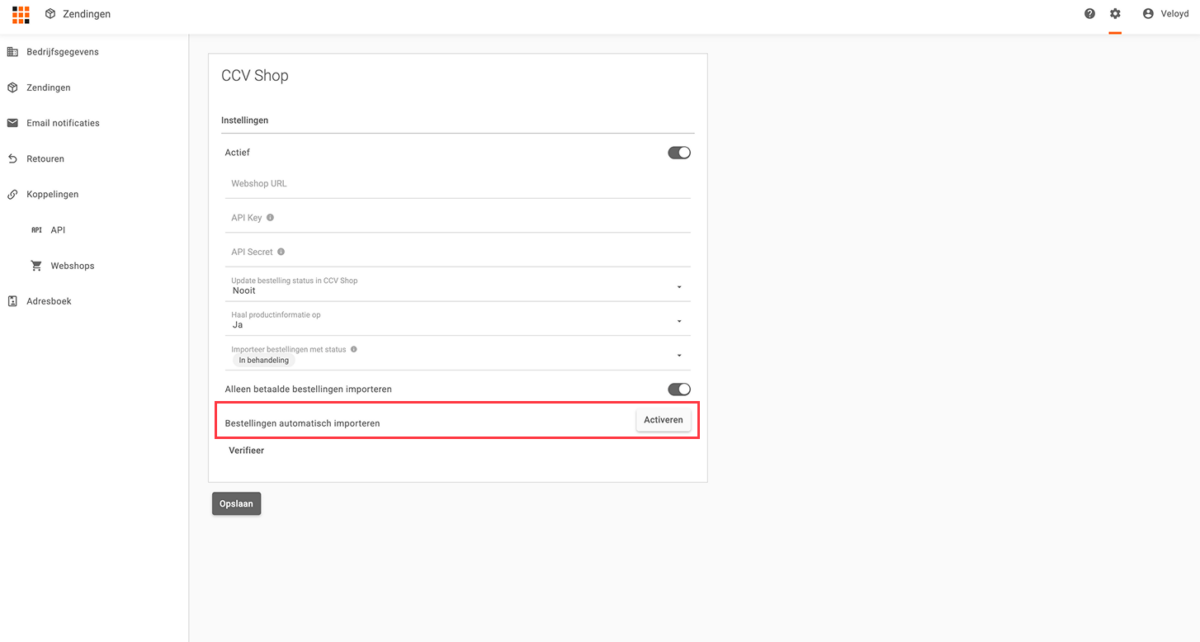Open settings gear icon in header
The image size is (1200, 642).
[1115, 14]
